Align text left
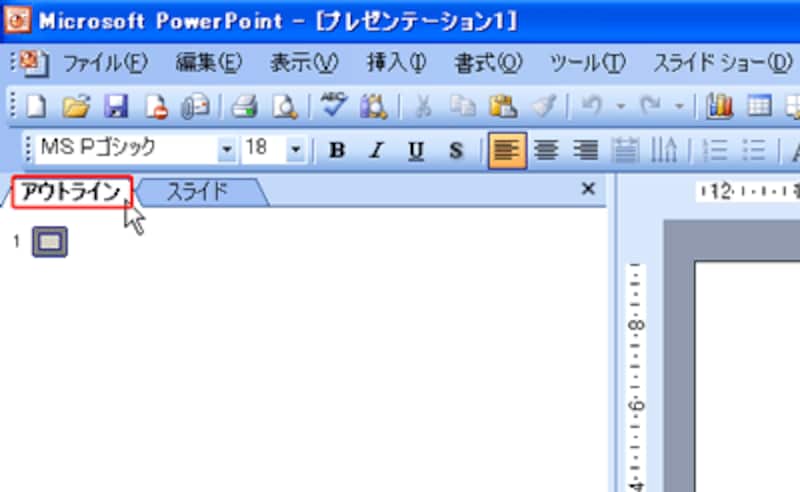 coord(507,151)
